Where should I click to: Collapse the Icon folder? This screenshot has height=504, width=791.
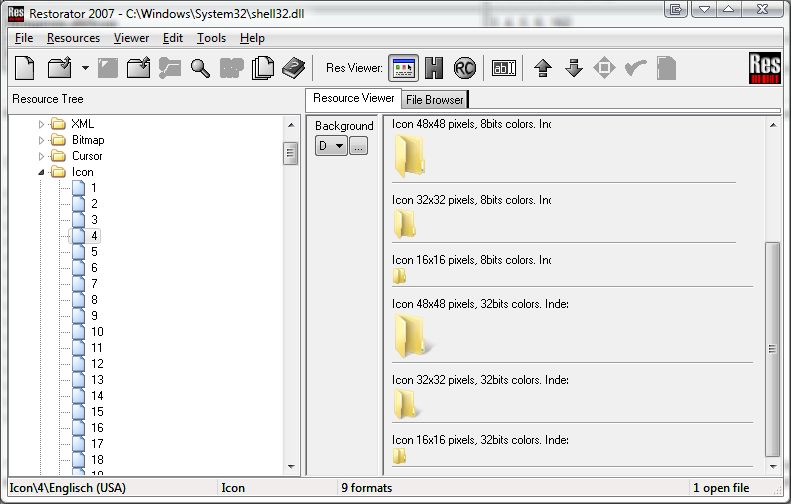coord(41,172)
